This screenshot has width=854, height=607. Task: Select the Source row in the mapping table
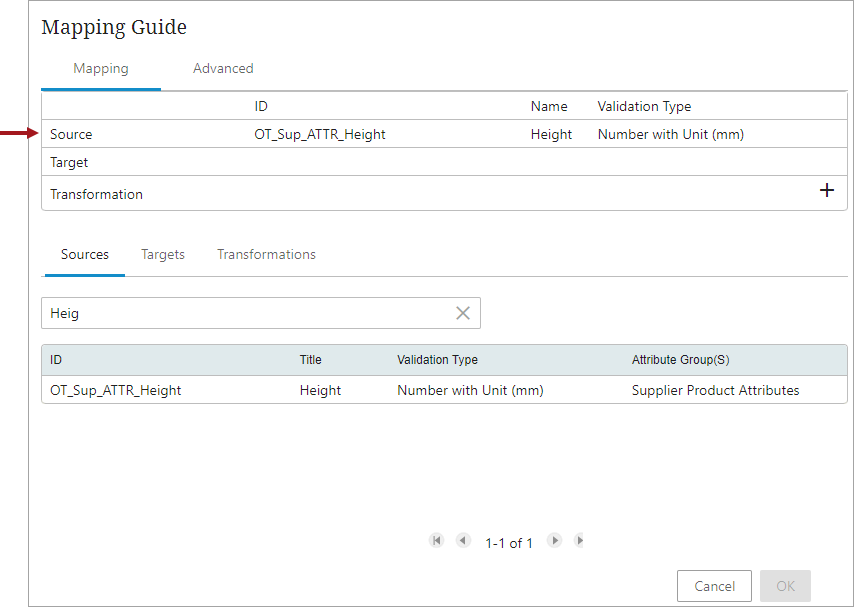click(x=71, y=135)
